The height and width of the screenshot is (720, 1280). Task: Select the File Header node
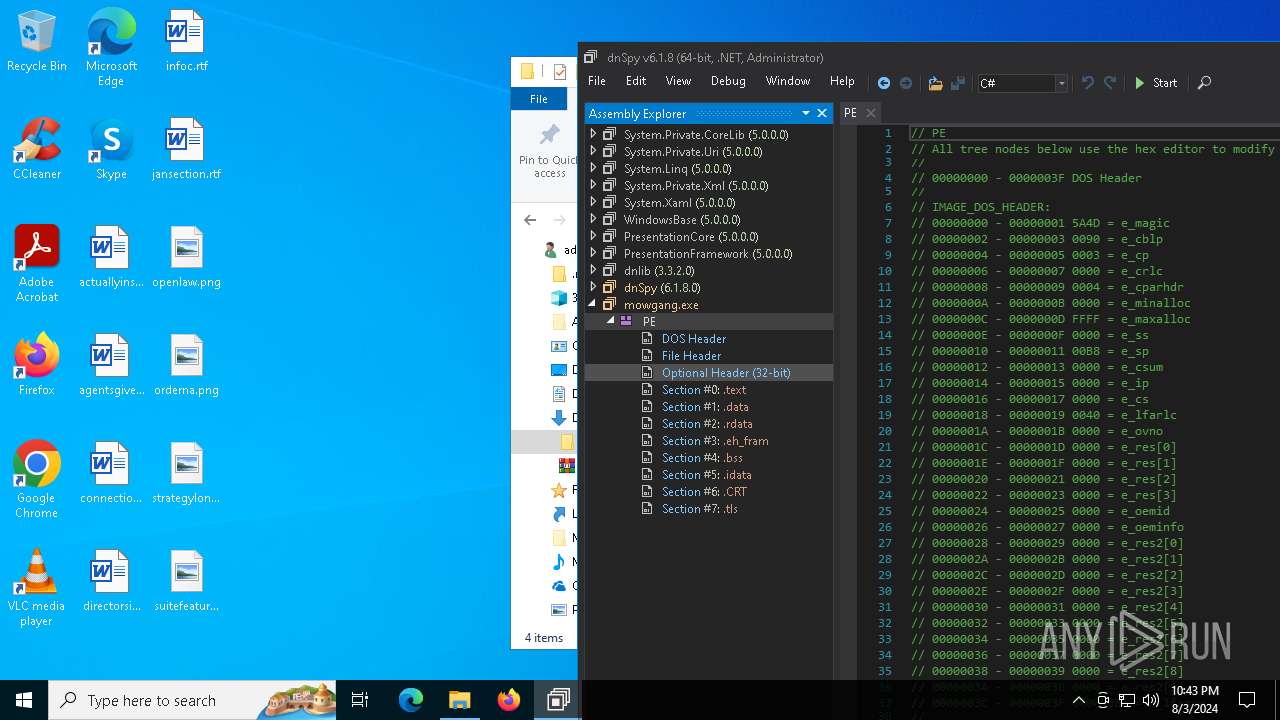[691, 355]
